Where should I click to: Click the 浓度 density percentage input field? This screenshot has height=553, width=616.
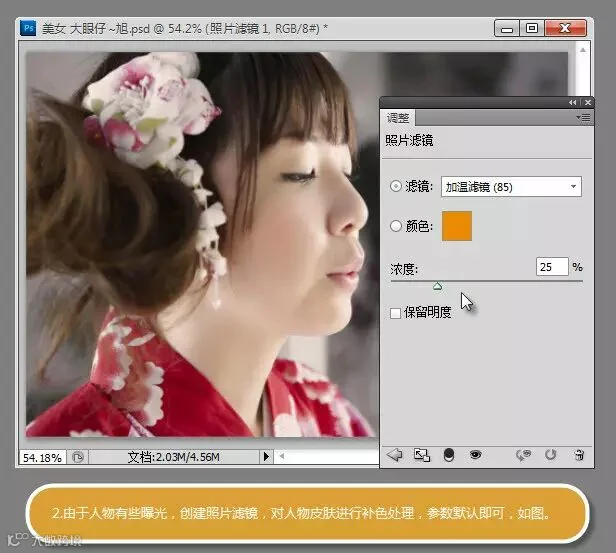tap(552, 267)
